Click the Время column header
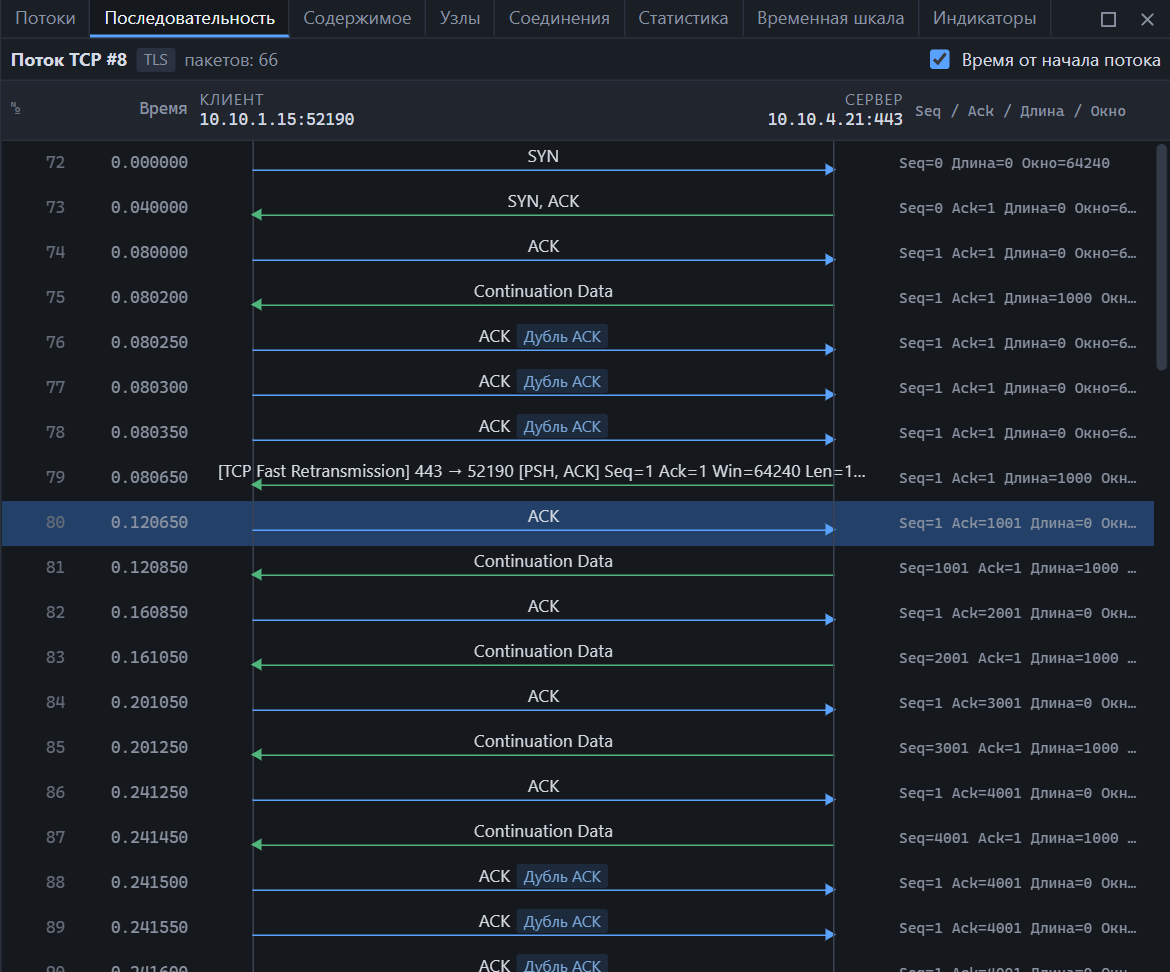Image resolution: width=1170 pixels, height=972 pixels. (163, 109)
